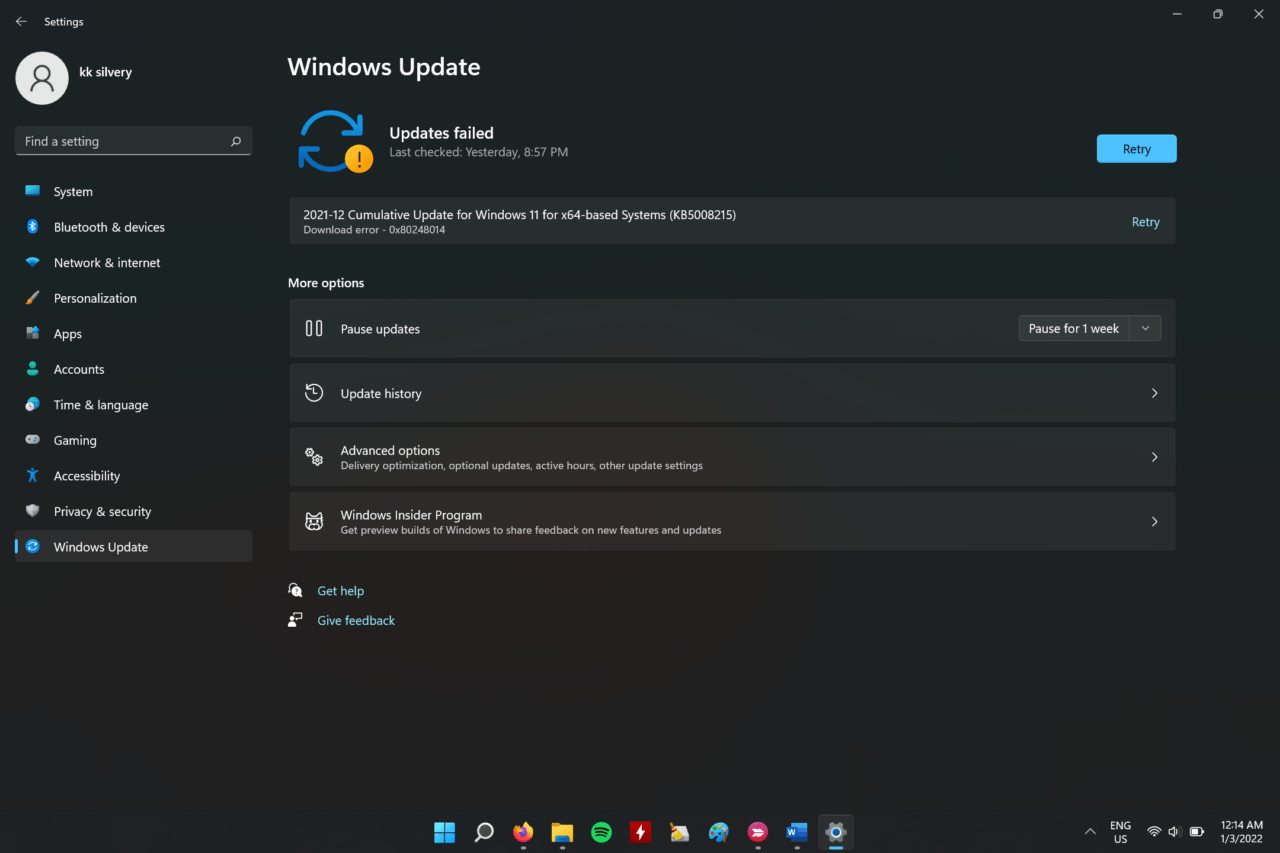Click the pause bars icon beside Pause updates
Screen dimensions: 1280x853
[314, 328]
